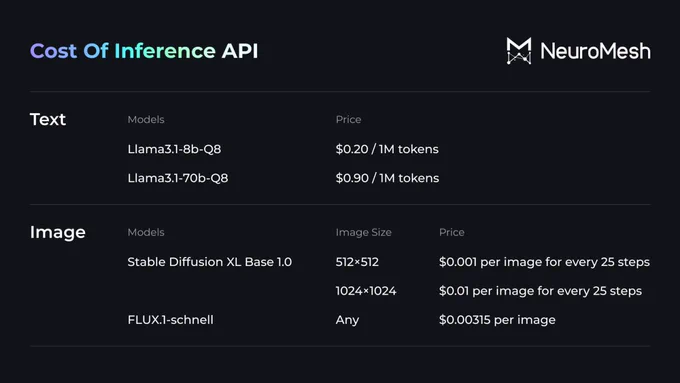Click the Image Size column header
The height and width of the screenshot is (383, 680).
363,232
